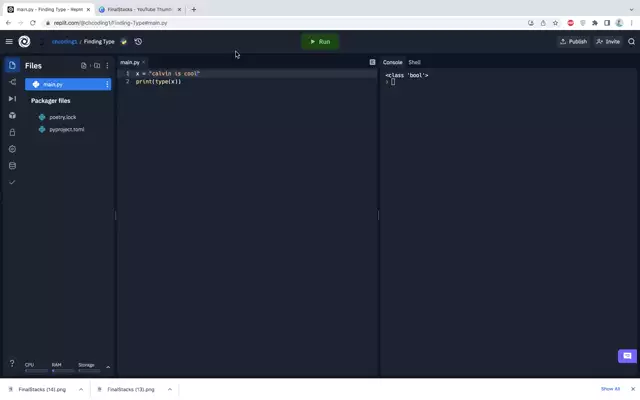Select the main.py Replit browser tab
The image size is (640, 400).
click(49, 9)
